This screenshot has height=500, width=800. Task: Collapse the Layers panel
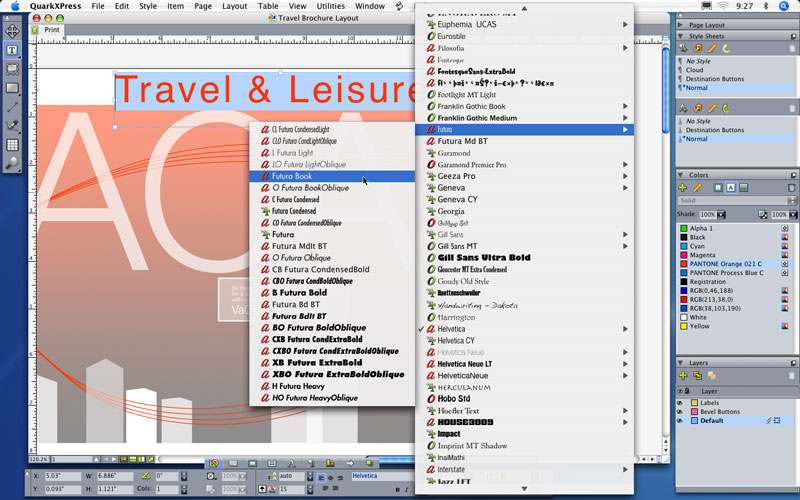[x=680, y=363]
